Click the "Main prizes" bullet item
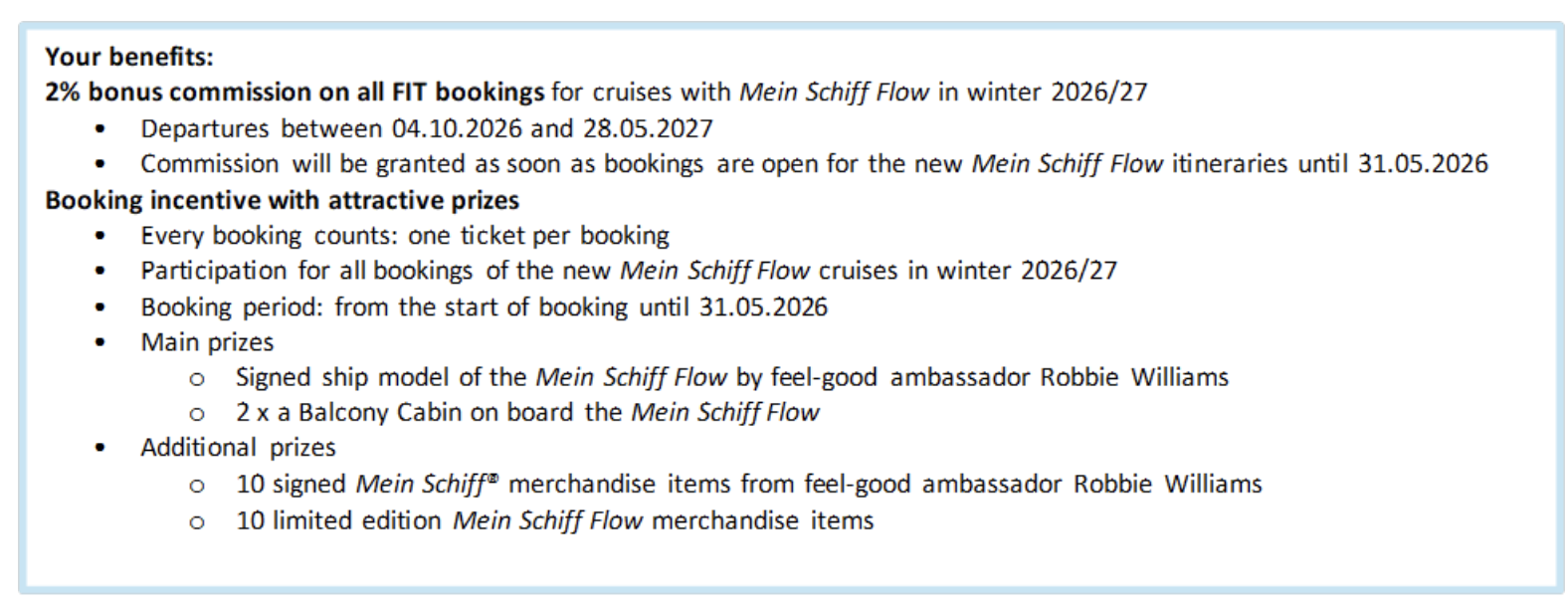This screenshot has width=1568, height=609. click(x=207, y=342)
